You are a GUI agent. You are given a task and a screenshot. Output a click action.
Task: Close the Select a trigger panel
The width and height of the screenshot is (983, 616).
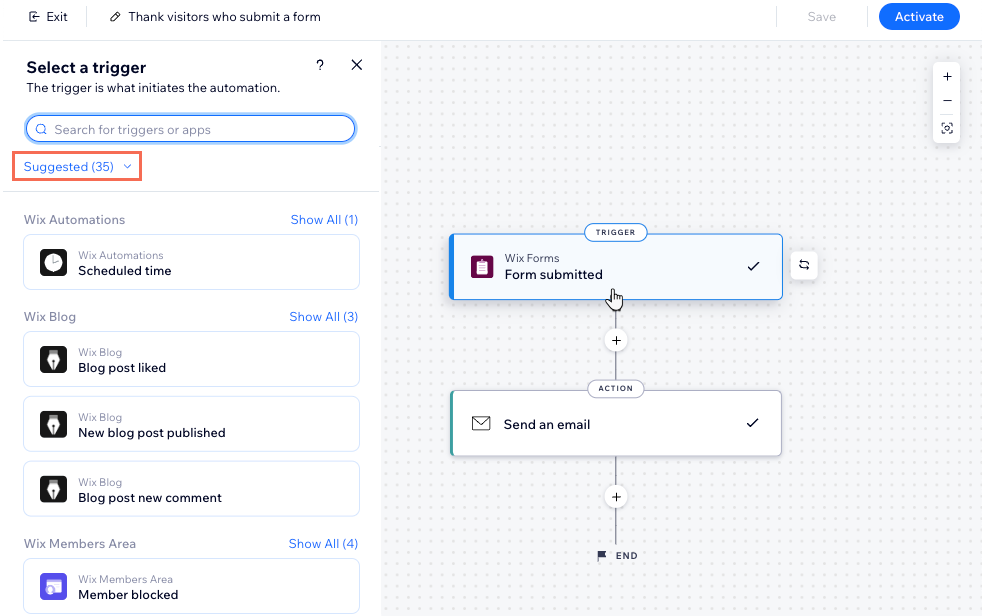coord(357,65)
